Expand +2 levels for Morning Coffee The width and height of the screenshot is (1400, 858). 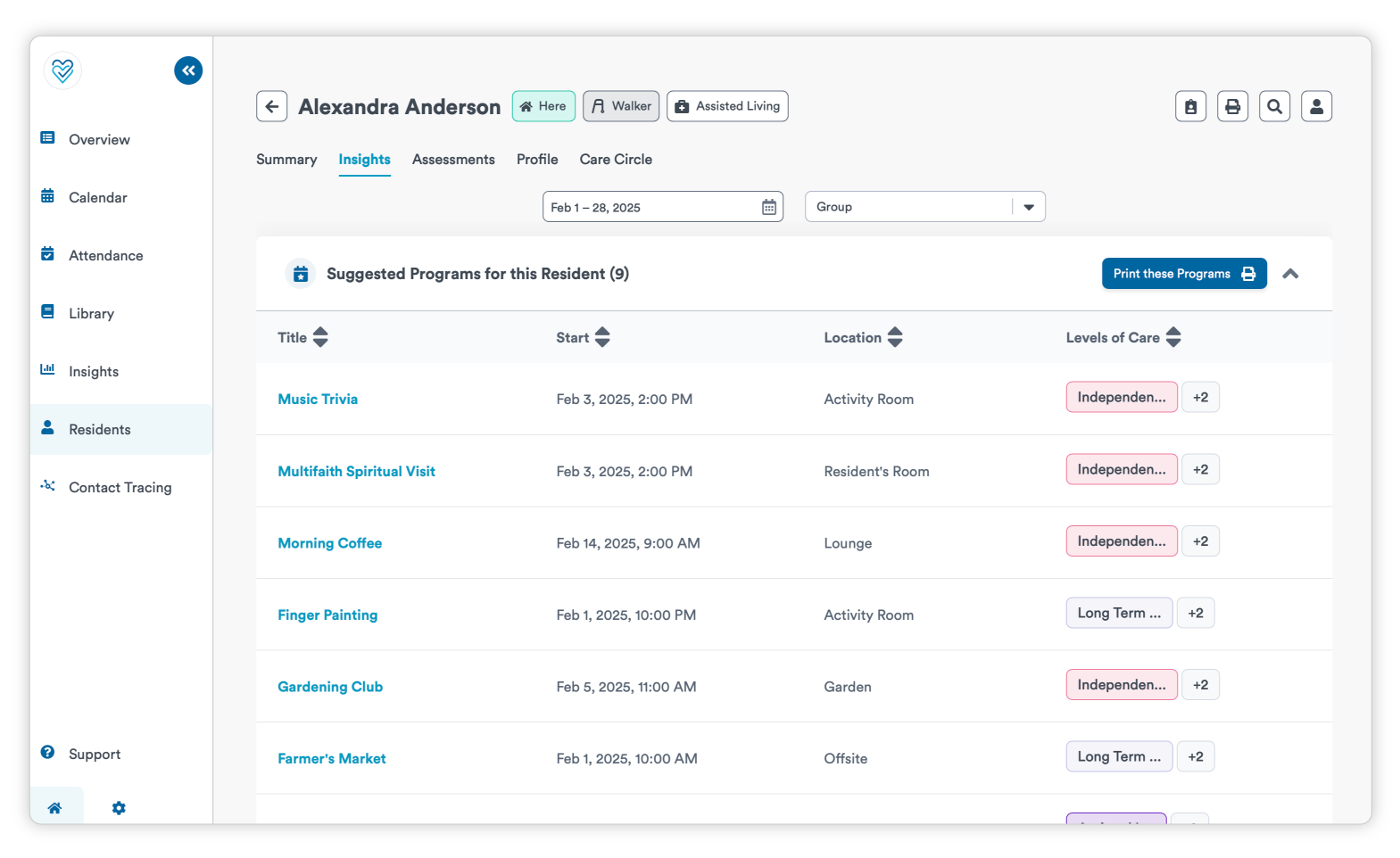(1201, 541)
